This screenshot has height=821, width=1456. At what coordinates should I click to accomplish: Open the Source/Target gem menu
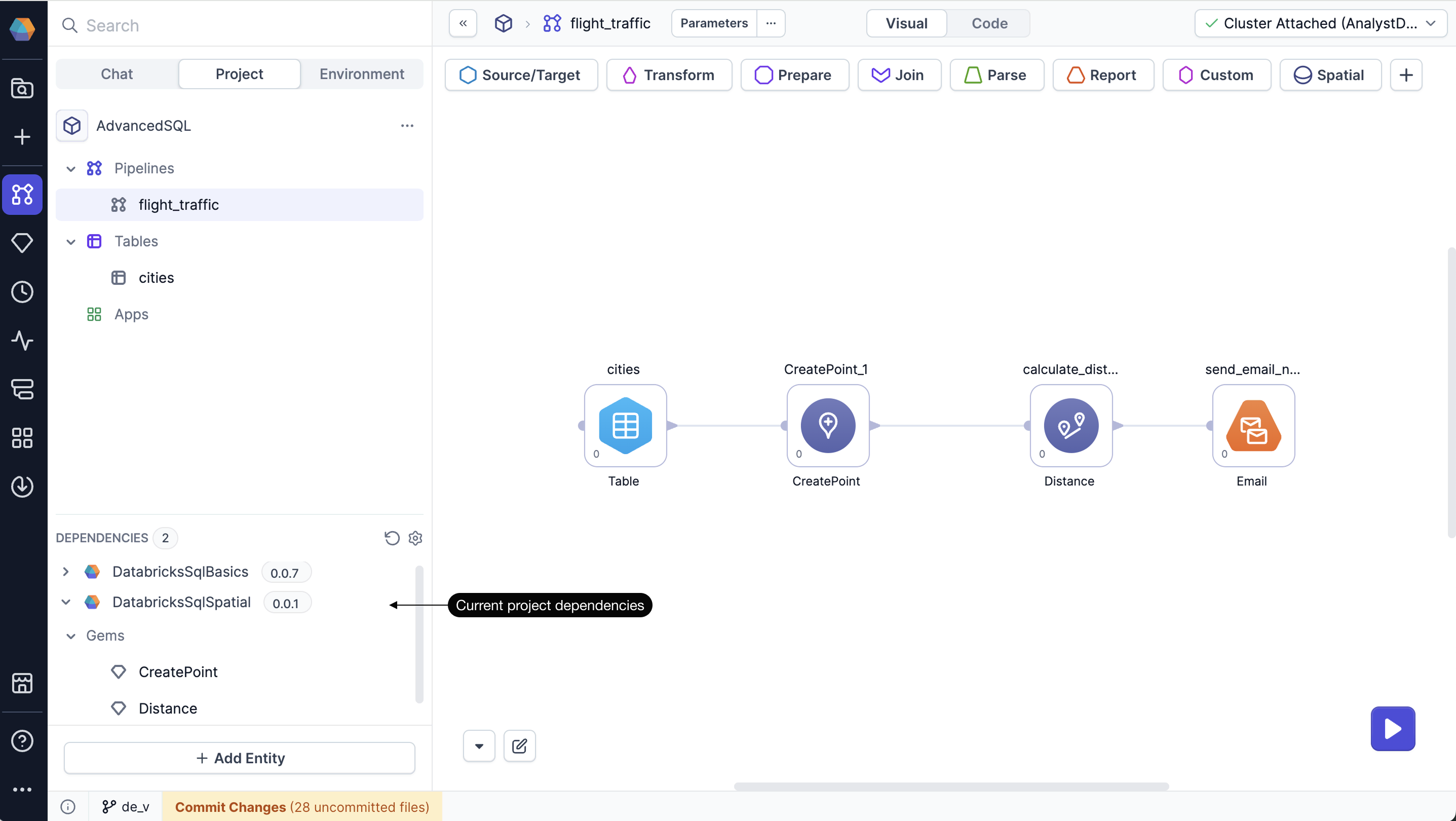point(521,75)
